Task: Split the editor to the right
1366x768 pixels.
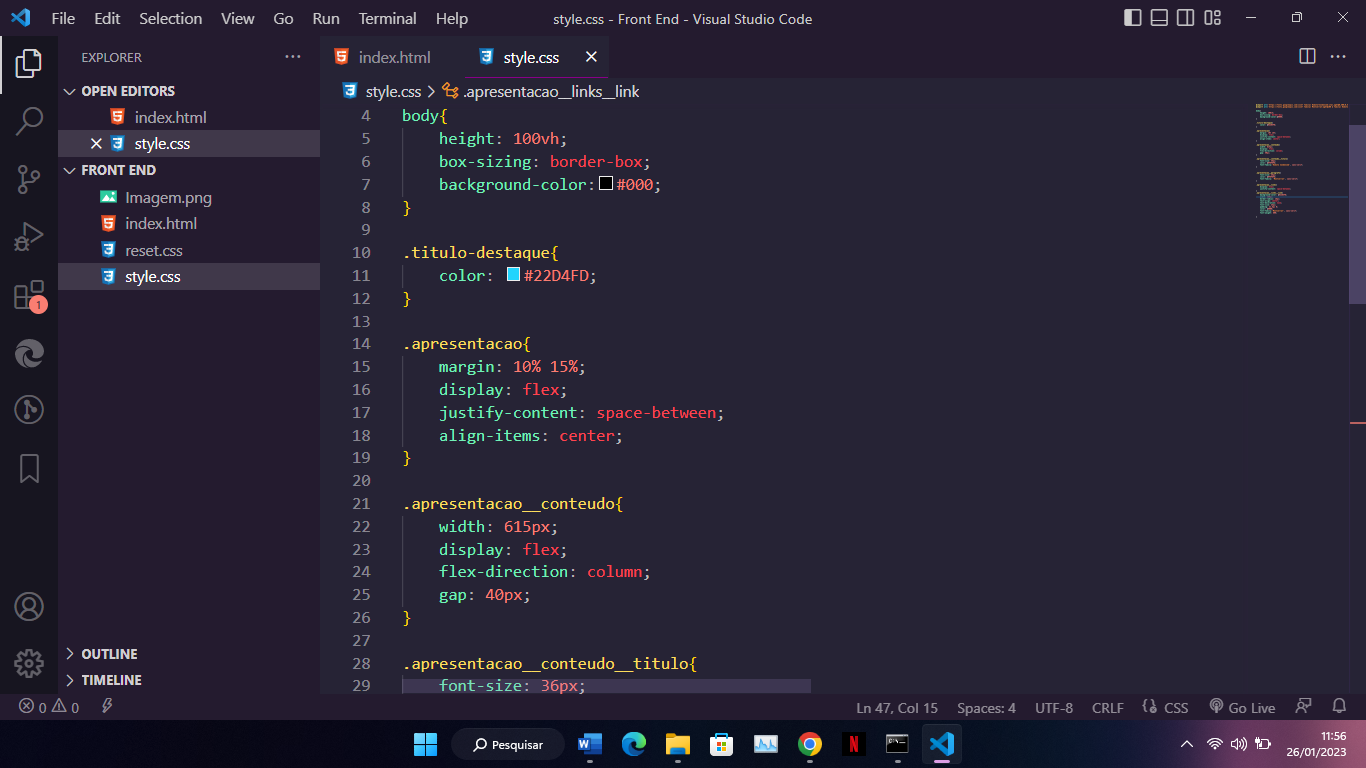Action: [1307, 57]
